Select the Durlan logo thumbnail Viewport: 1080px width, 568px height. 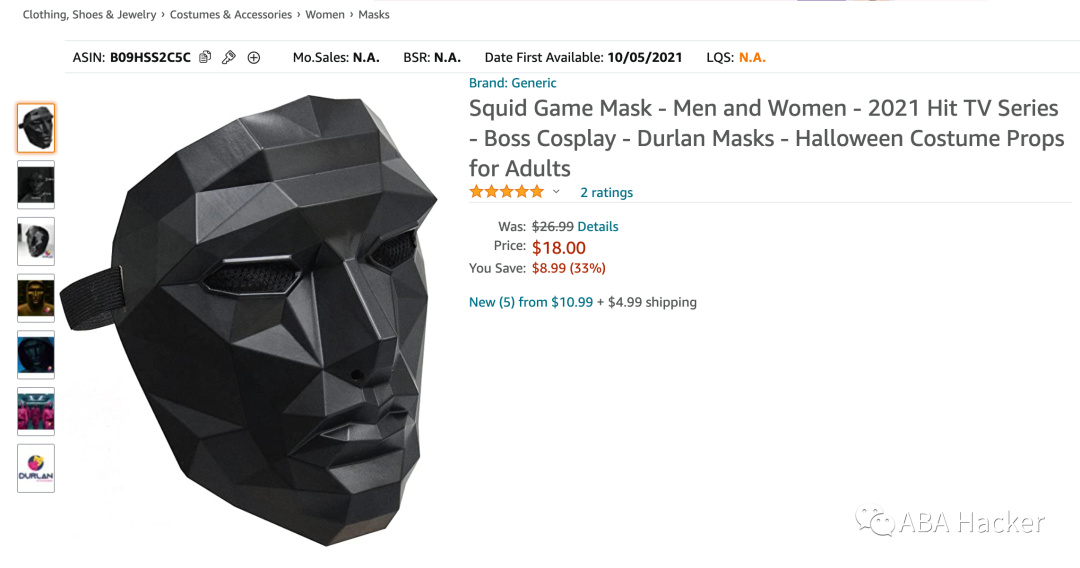point(36,468)
